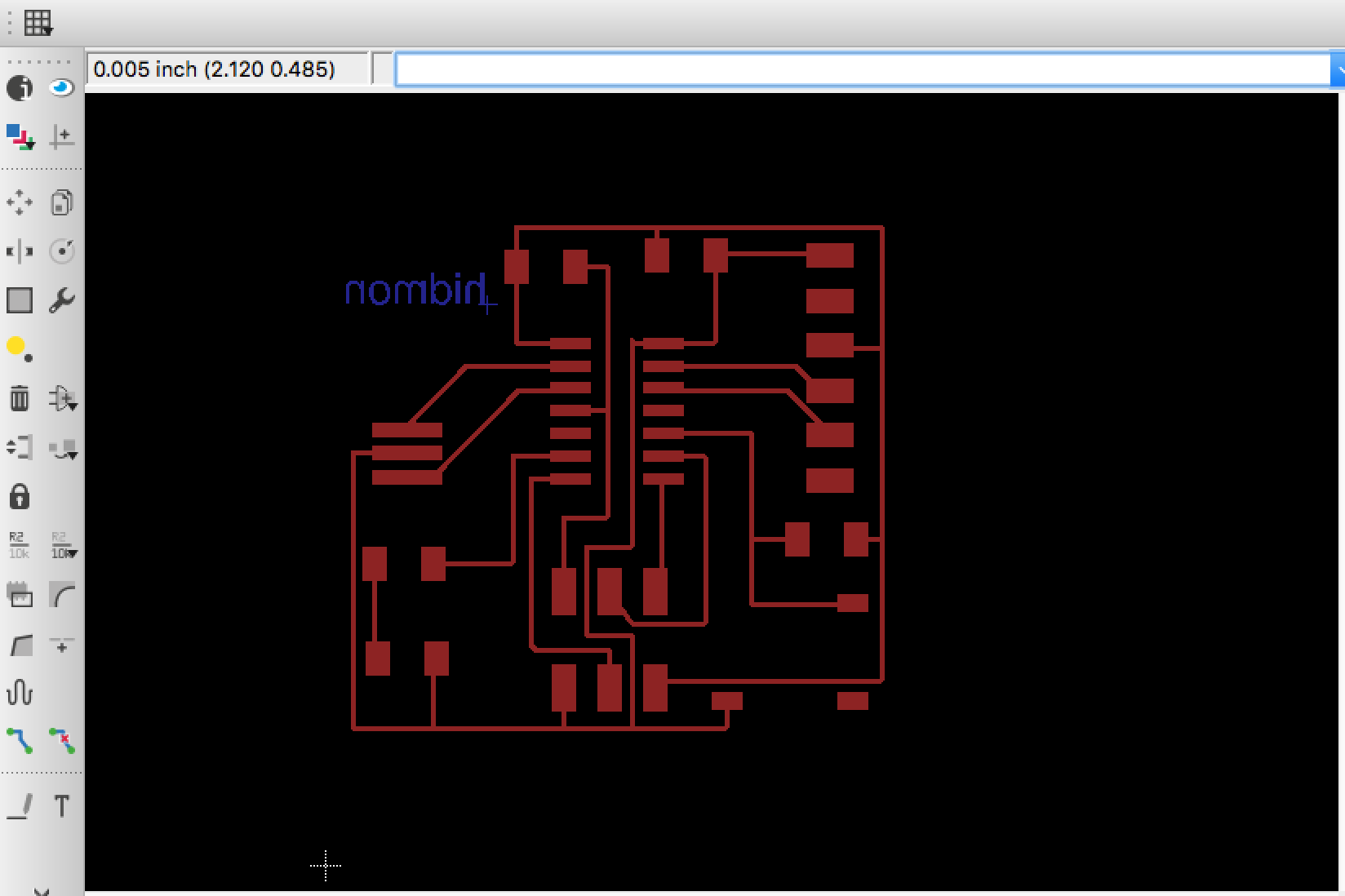Click the grid coordinates display
Viewport: 1345px width, 896px height.
(x=227, y=69)
